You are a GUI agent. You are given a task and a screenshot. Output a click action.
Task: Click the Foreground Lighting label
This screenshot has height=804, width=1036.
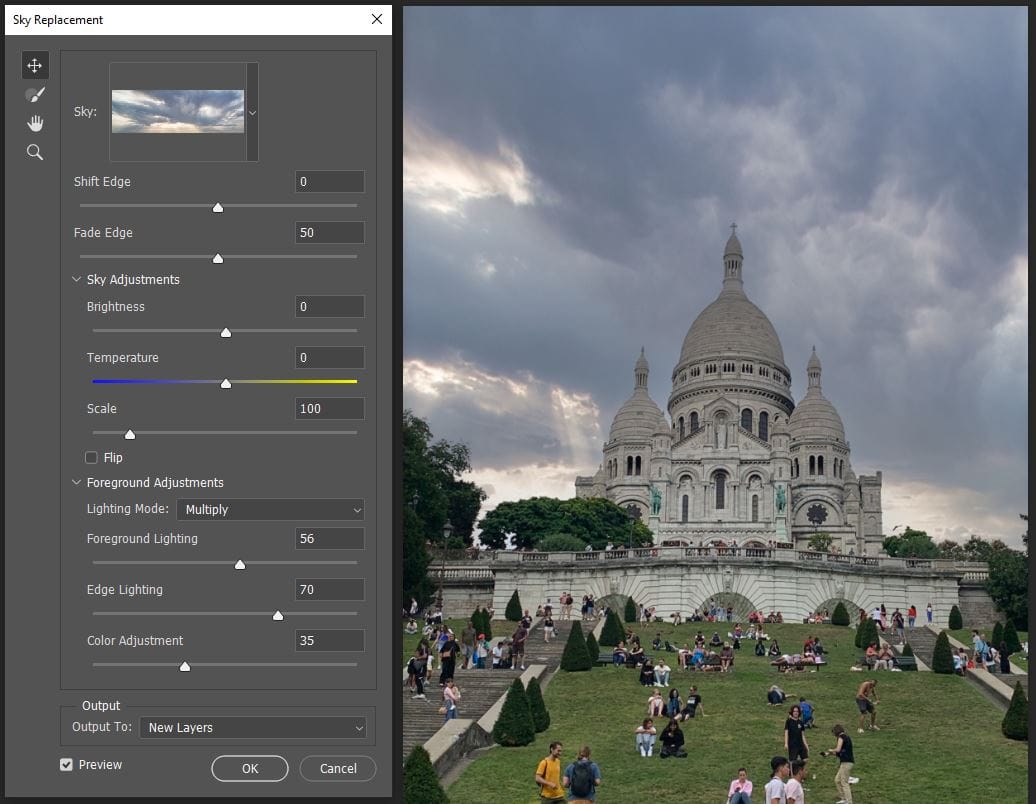coord(142,538)
